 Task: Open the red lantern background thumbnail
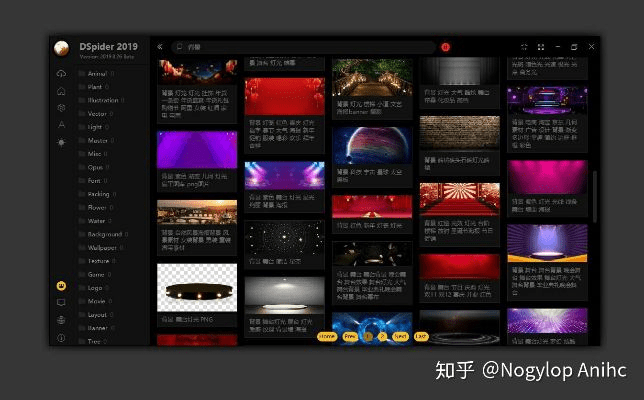285,97
